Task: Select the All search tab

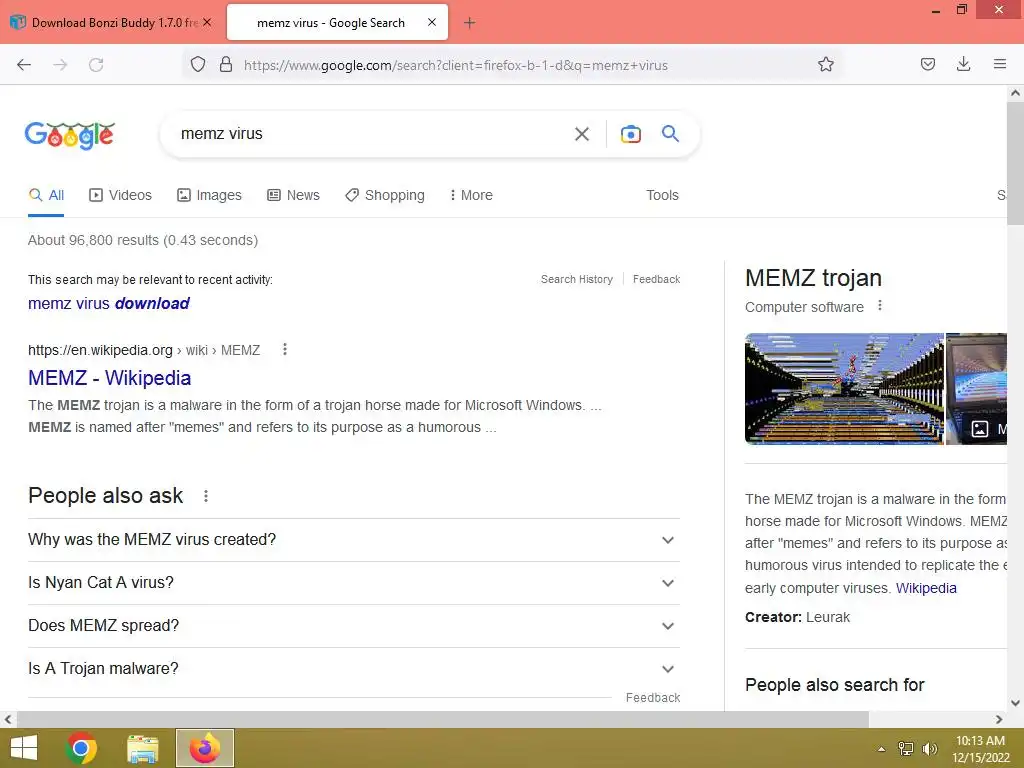Action: [x=46, y=195]
